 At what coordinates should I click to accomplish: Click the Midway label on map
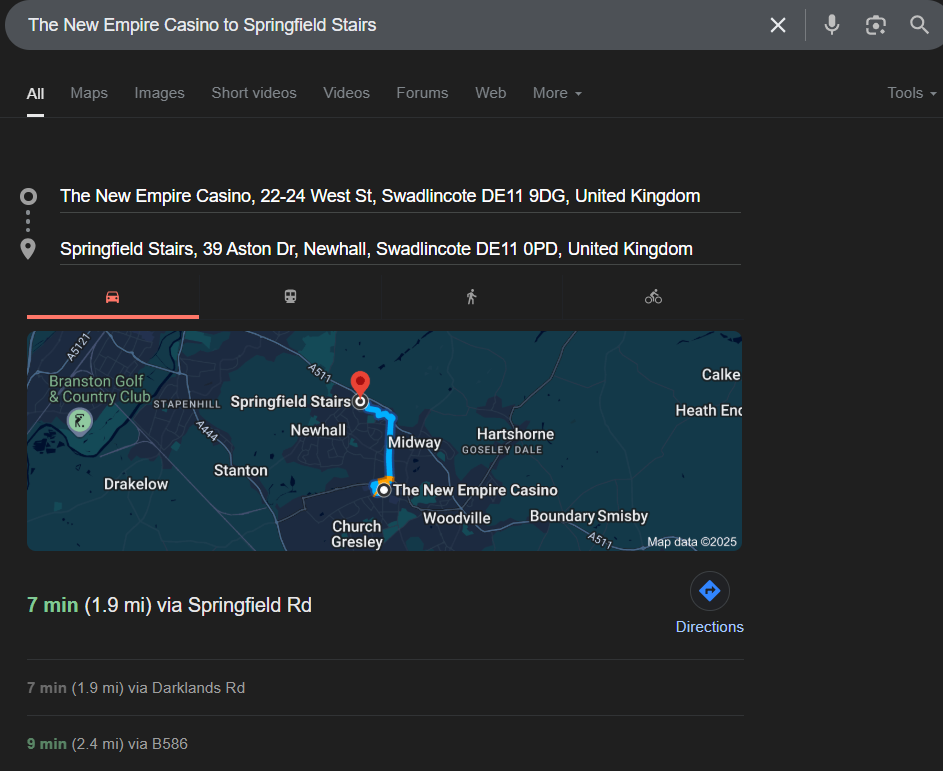tap(414, 443)
